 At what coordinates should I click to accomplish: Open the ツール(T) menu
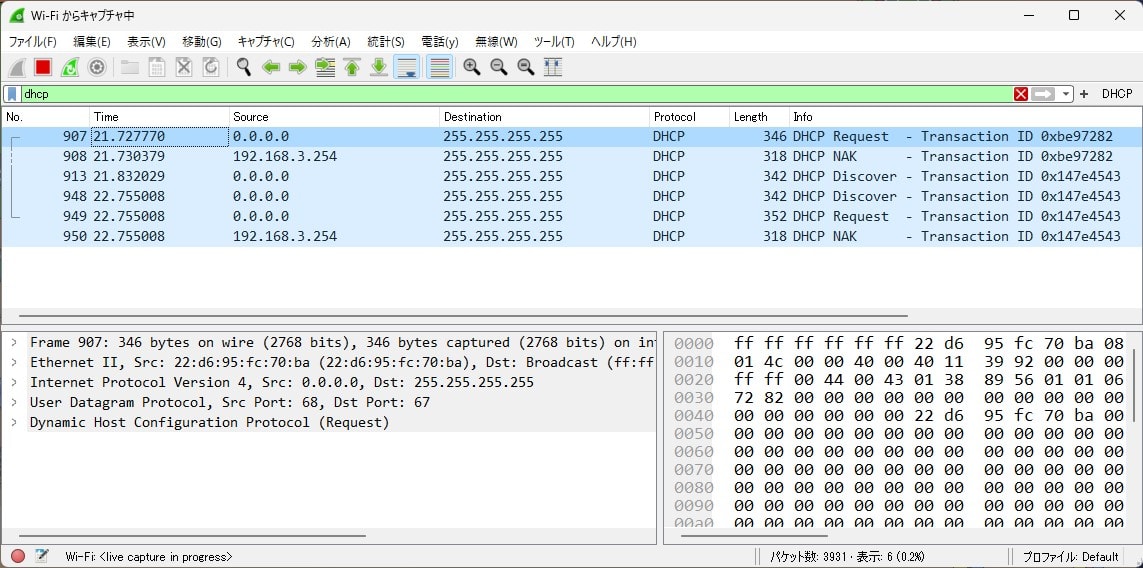554,42
